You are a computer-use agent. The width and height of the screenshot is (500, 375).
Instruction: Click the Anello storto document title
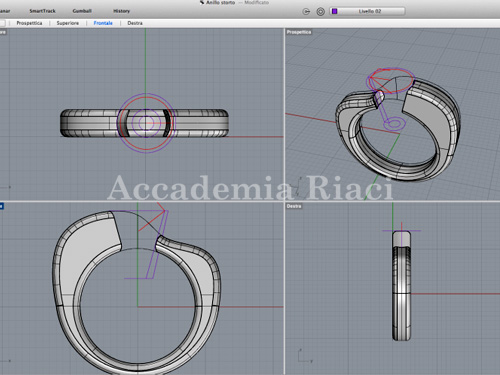click(220, 2)
